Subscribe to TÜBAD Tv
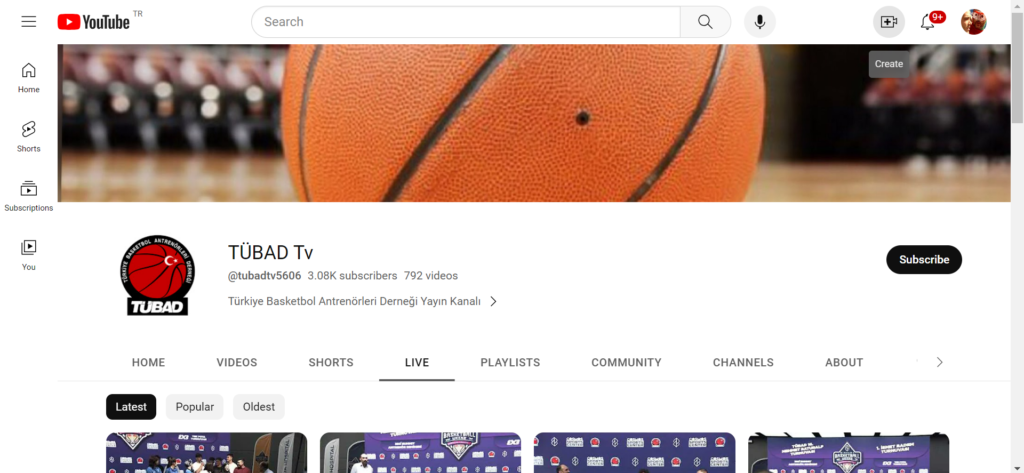Viewport: 1024px width, 473px height. point(924,259)
